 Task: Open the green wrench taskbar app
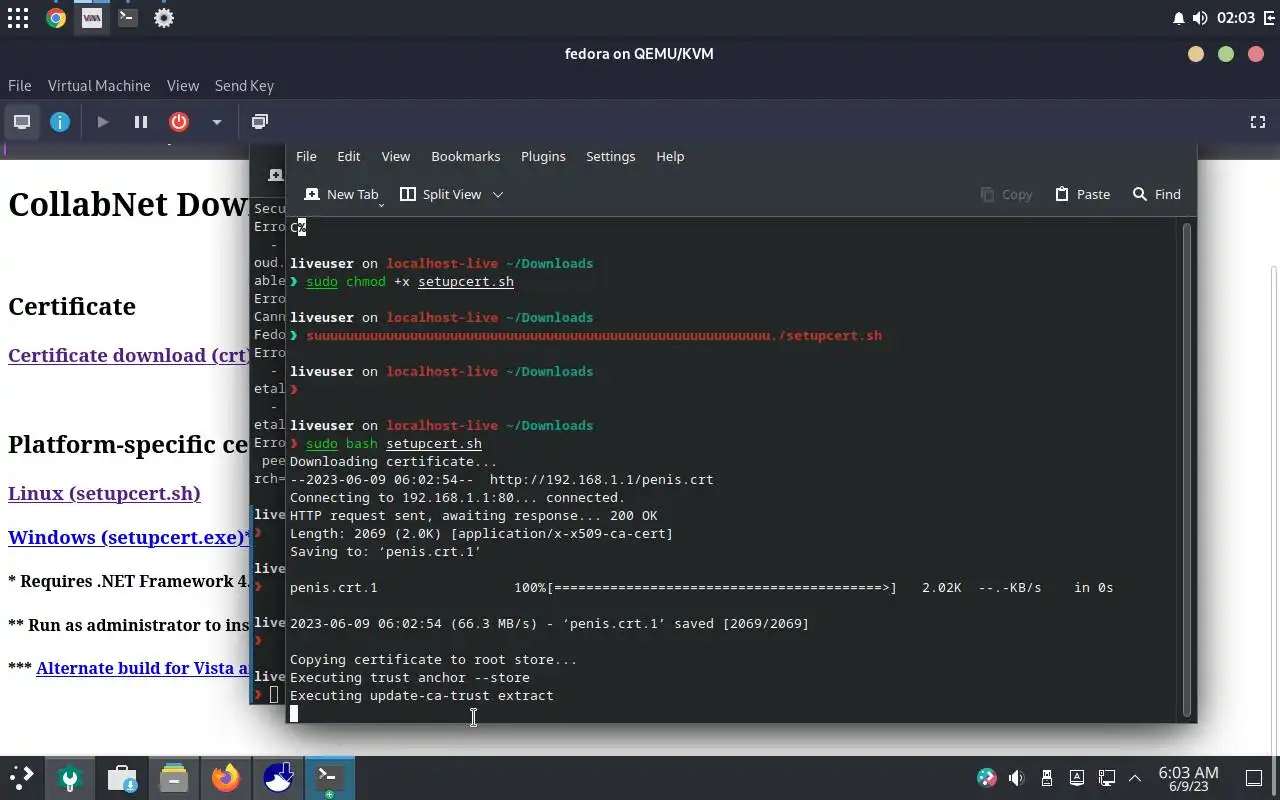[70, 778]
